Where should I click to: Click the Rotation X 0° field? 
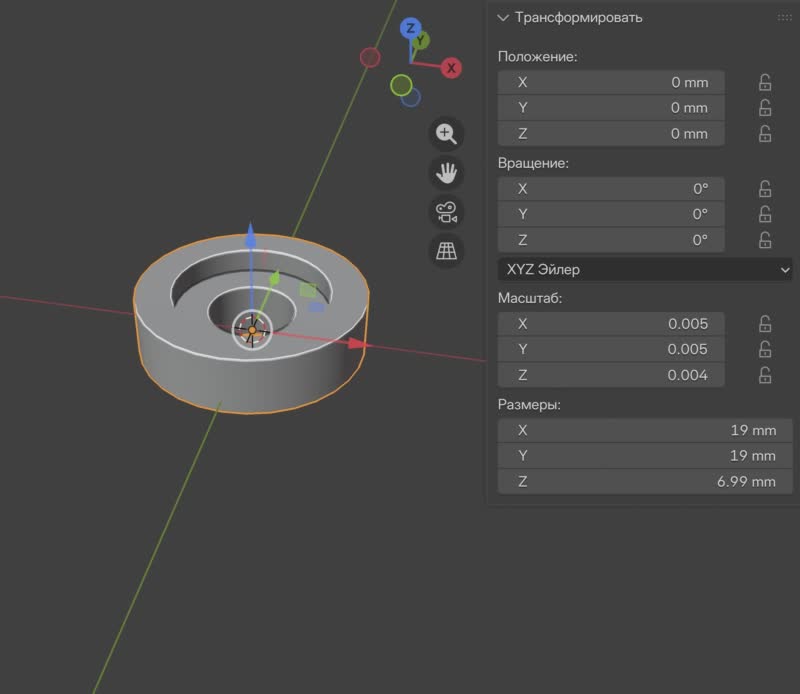point(611,188)
